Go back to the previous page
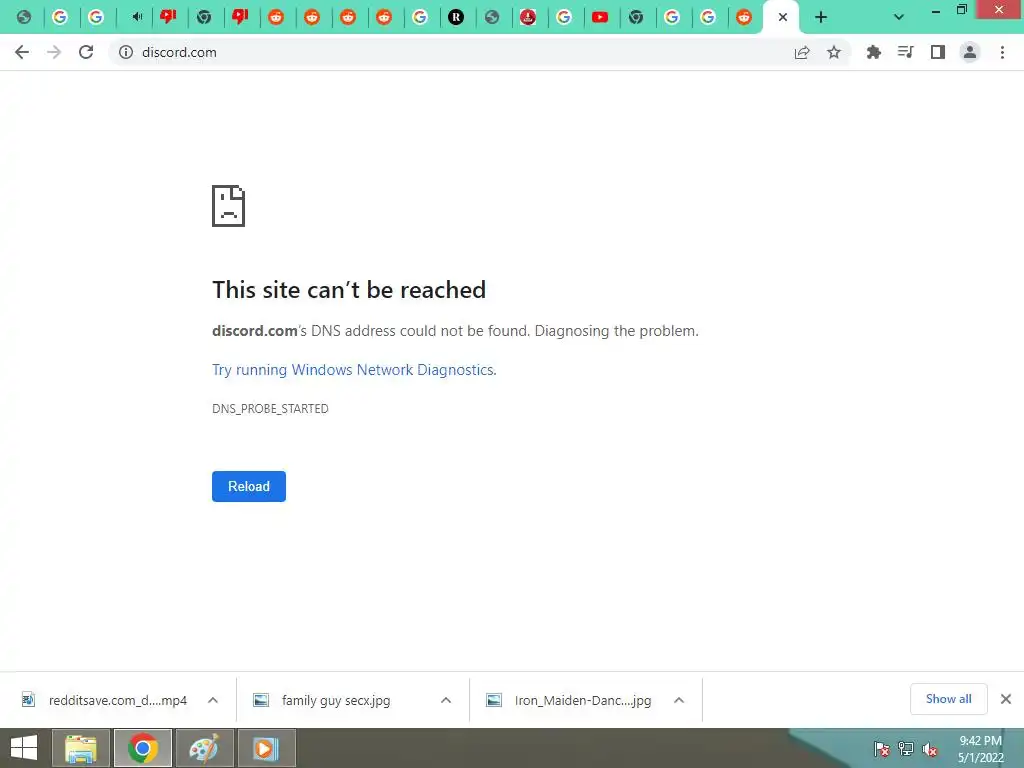1024x768 pixels. pyautogui.click(x=22, y=52)
